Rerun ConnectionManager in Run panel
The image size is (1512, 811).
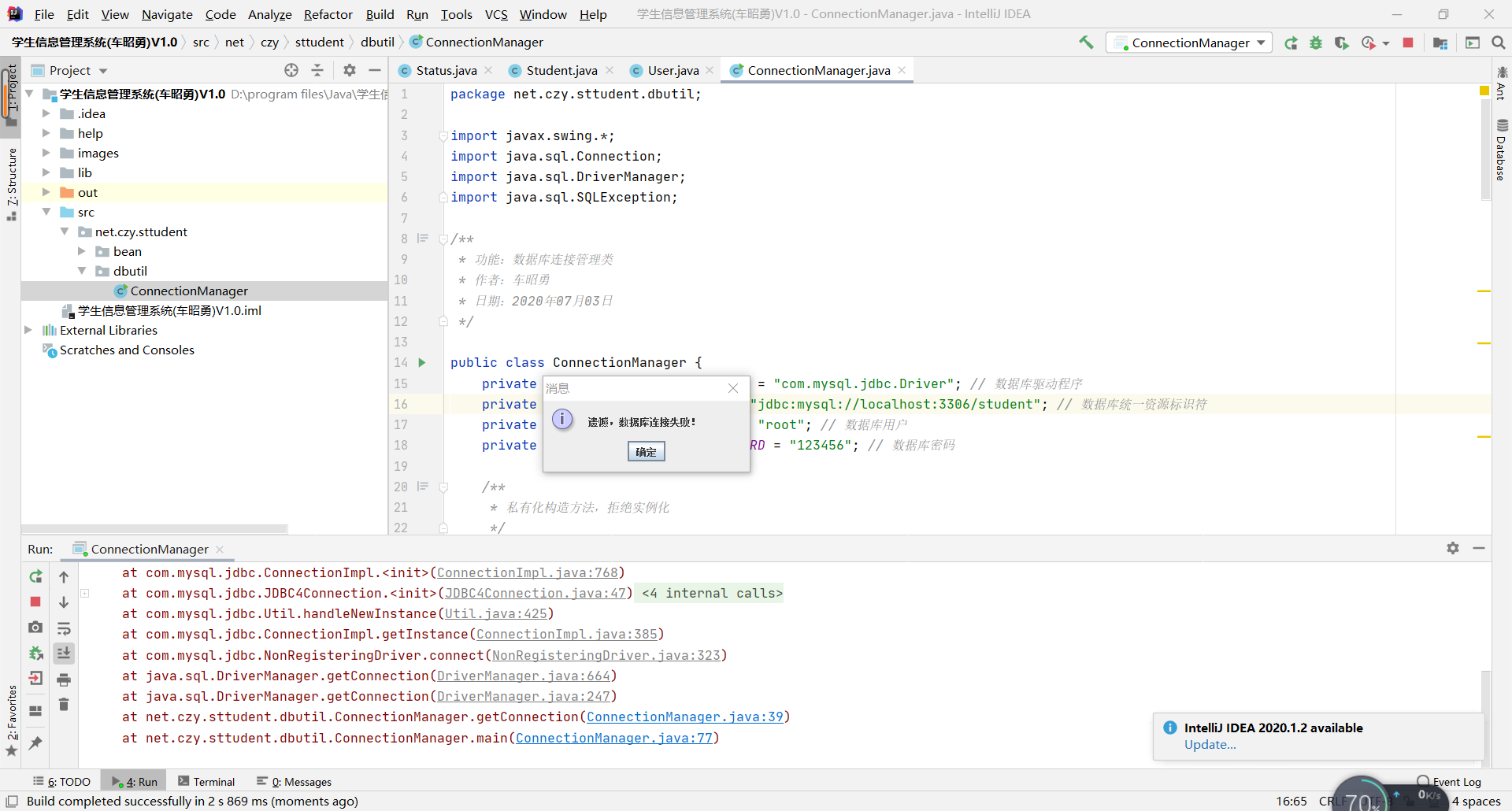[35, 576]
